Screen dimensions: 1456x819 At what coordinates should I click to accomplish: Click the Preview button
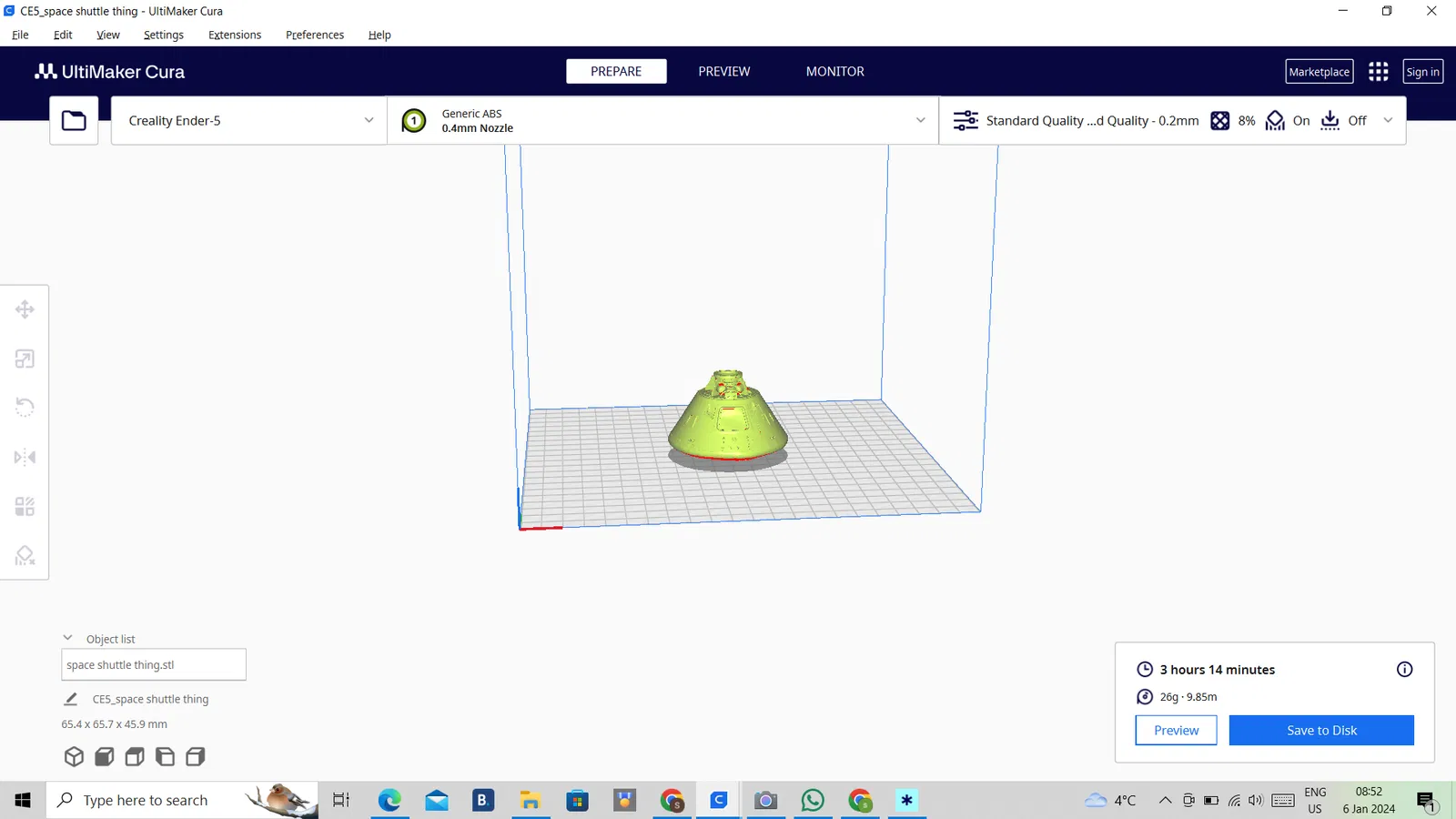click(x=1176, y=730)
